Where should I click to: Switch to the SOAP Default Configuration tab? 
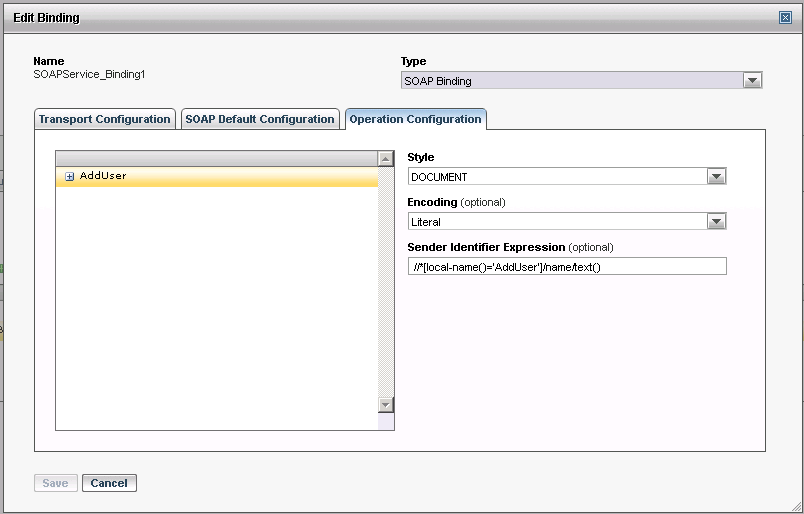(260, 119)
